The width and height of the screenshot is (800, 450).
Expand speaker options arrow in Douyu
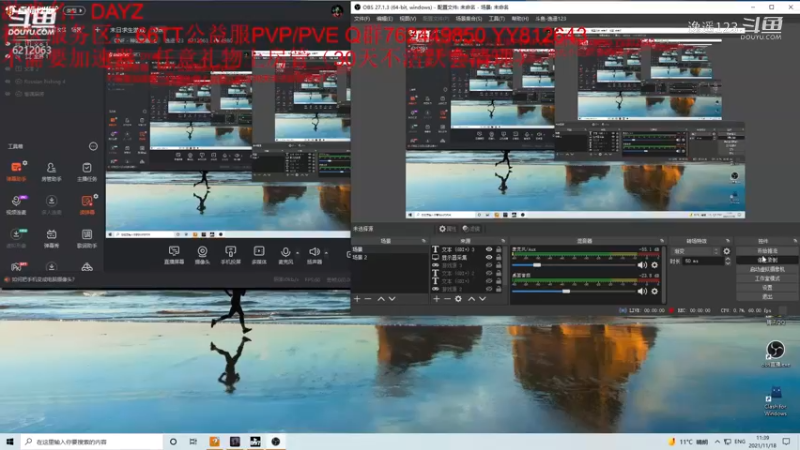(x=326, y=253)
